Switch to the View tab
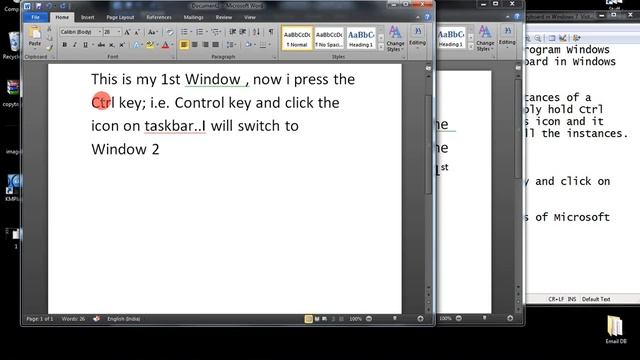The width and height of the screenshot is (640, 360). tap(250, 17)
